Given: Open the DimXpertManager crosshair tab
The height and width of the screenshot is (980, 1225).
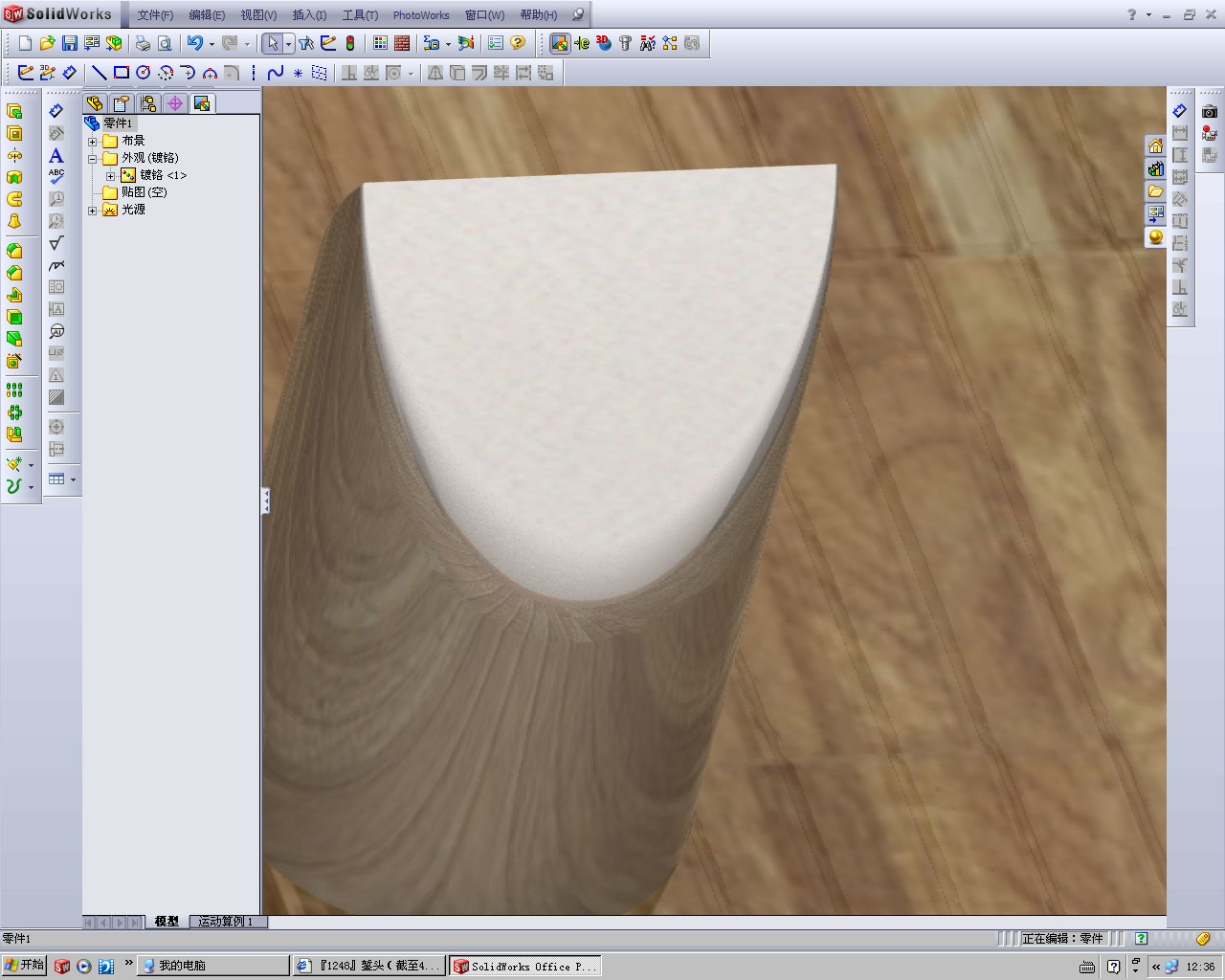Looking at the screenshot, I should 175,103.
